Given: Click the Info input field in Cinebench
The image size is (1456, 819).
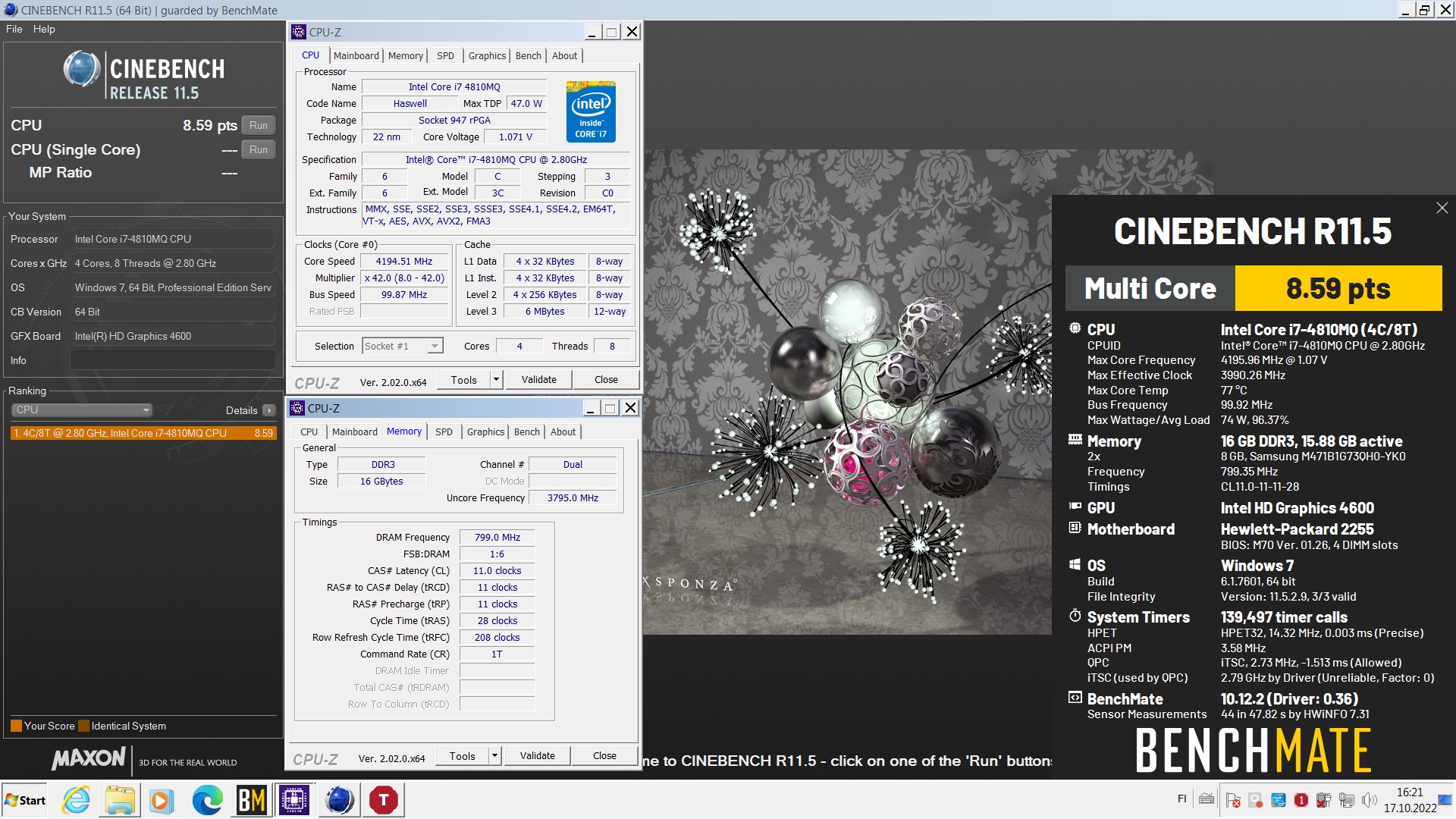Looking at the screenshot, I should [x=174, y=361].
